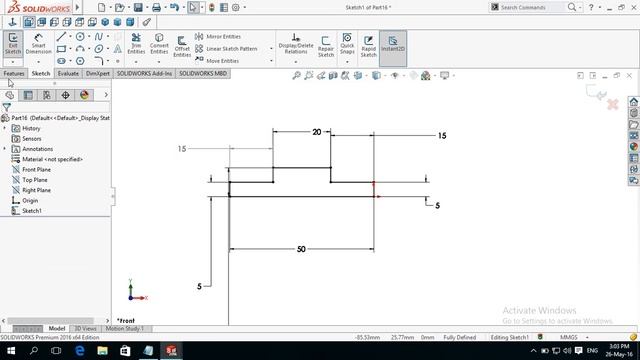
Task: Select the Corner Rectangle tool
Action: [x=61, y=49]
